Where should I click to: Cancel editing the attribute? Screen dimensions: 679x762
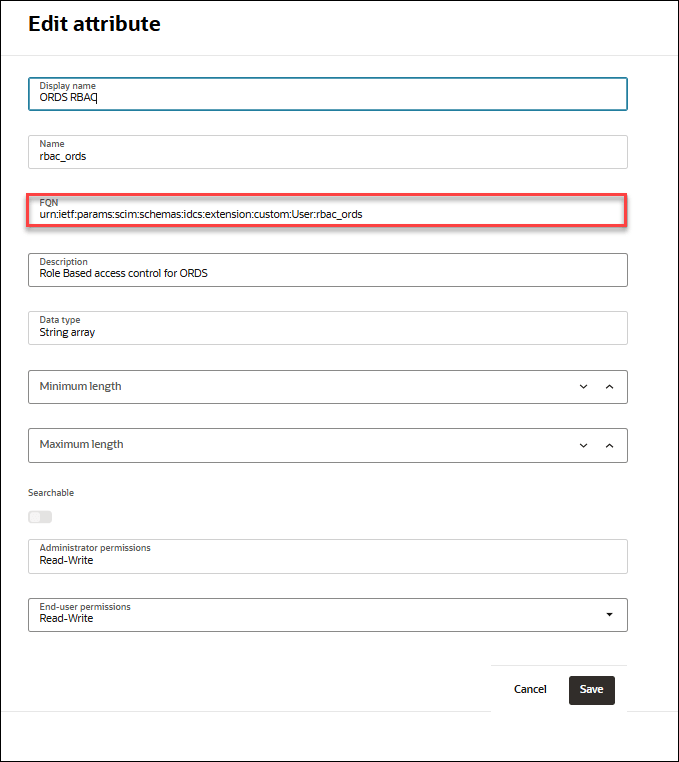click(x=530, y=690)
